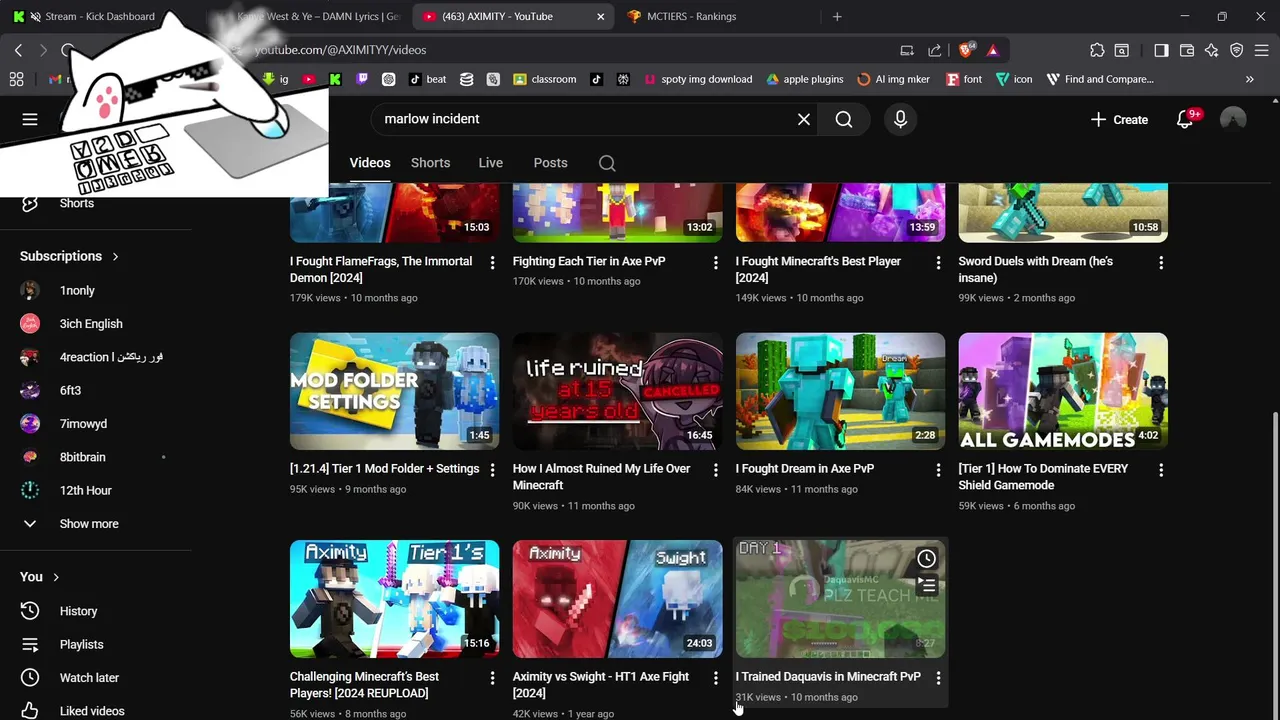Open options menu for Fighting Each Tier video

(x=715, y=262)
